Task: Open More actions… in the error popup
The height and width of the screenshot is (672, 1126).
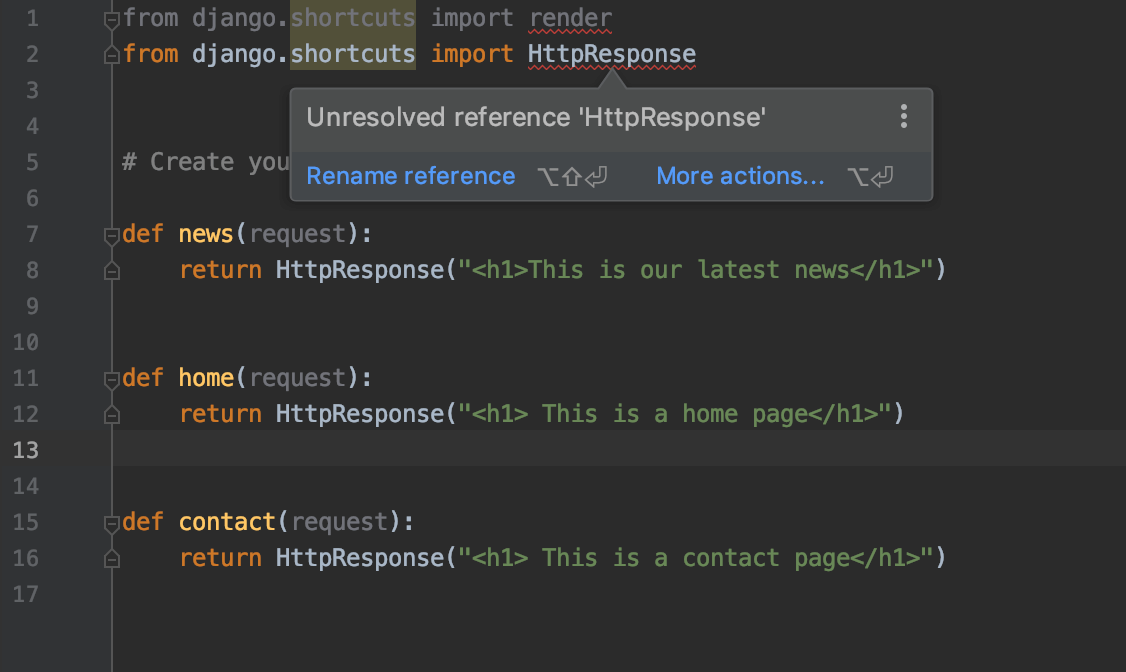Action: point(740,176)
